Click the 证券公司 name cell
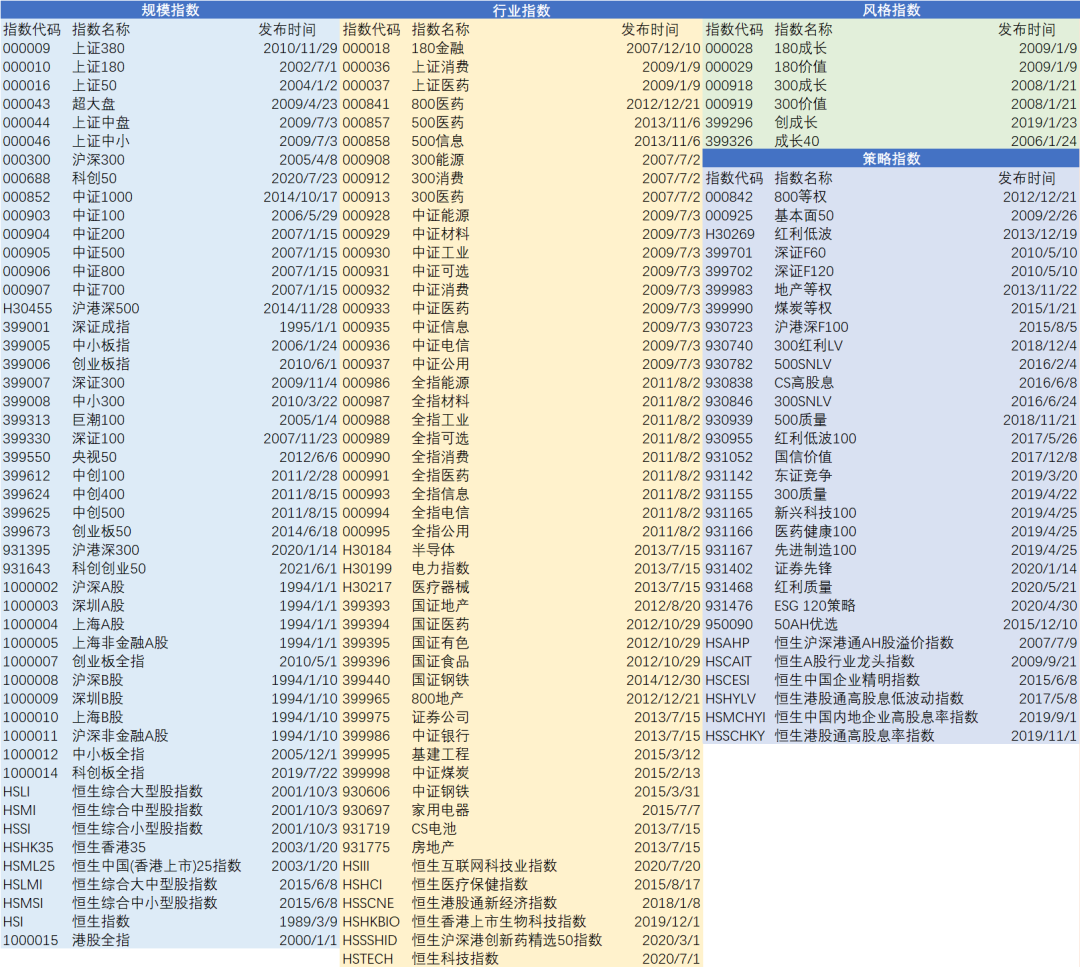Screen dimensions: 1080x967 [x=440, y=718]
